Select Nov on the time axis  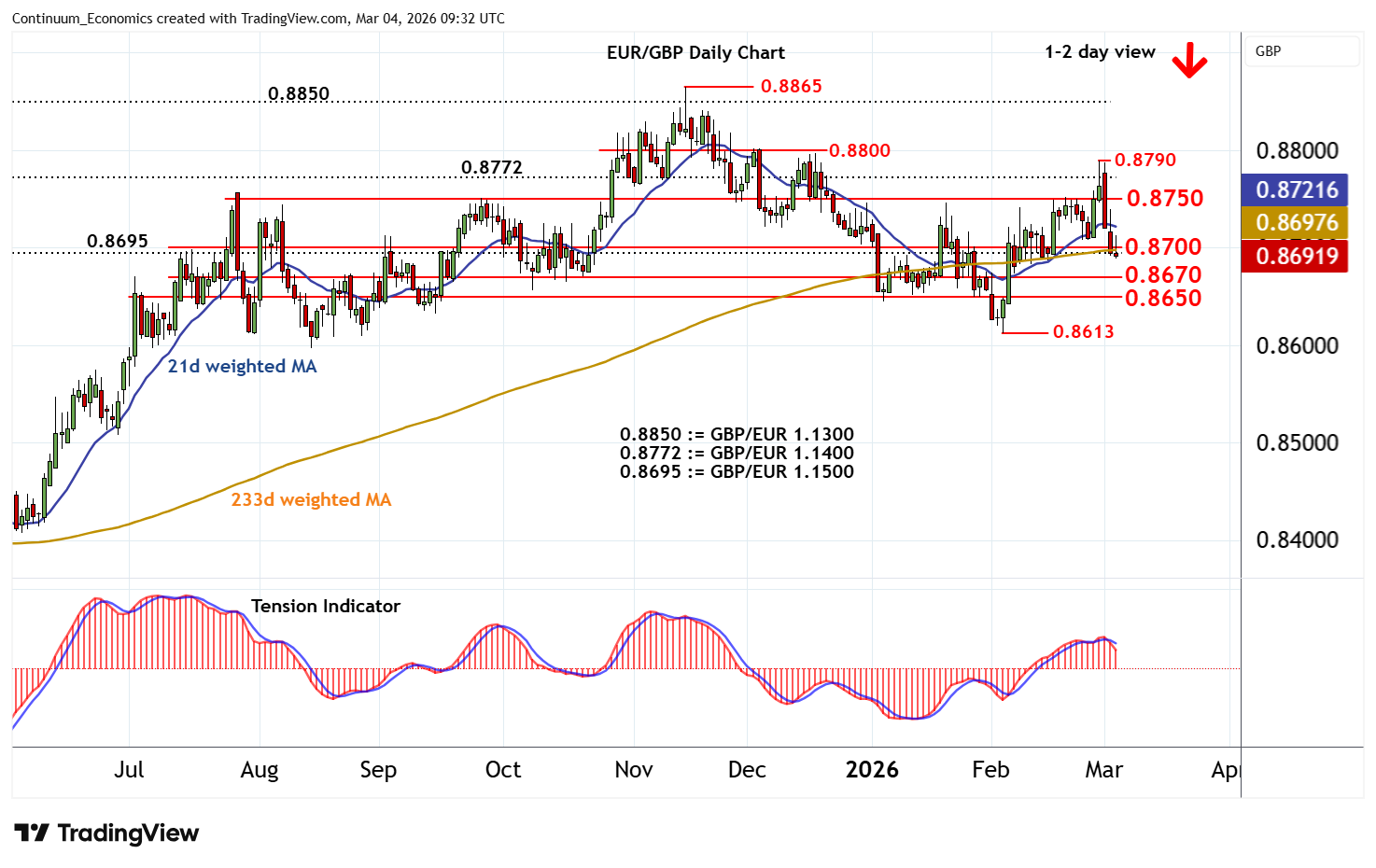634,770
